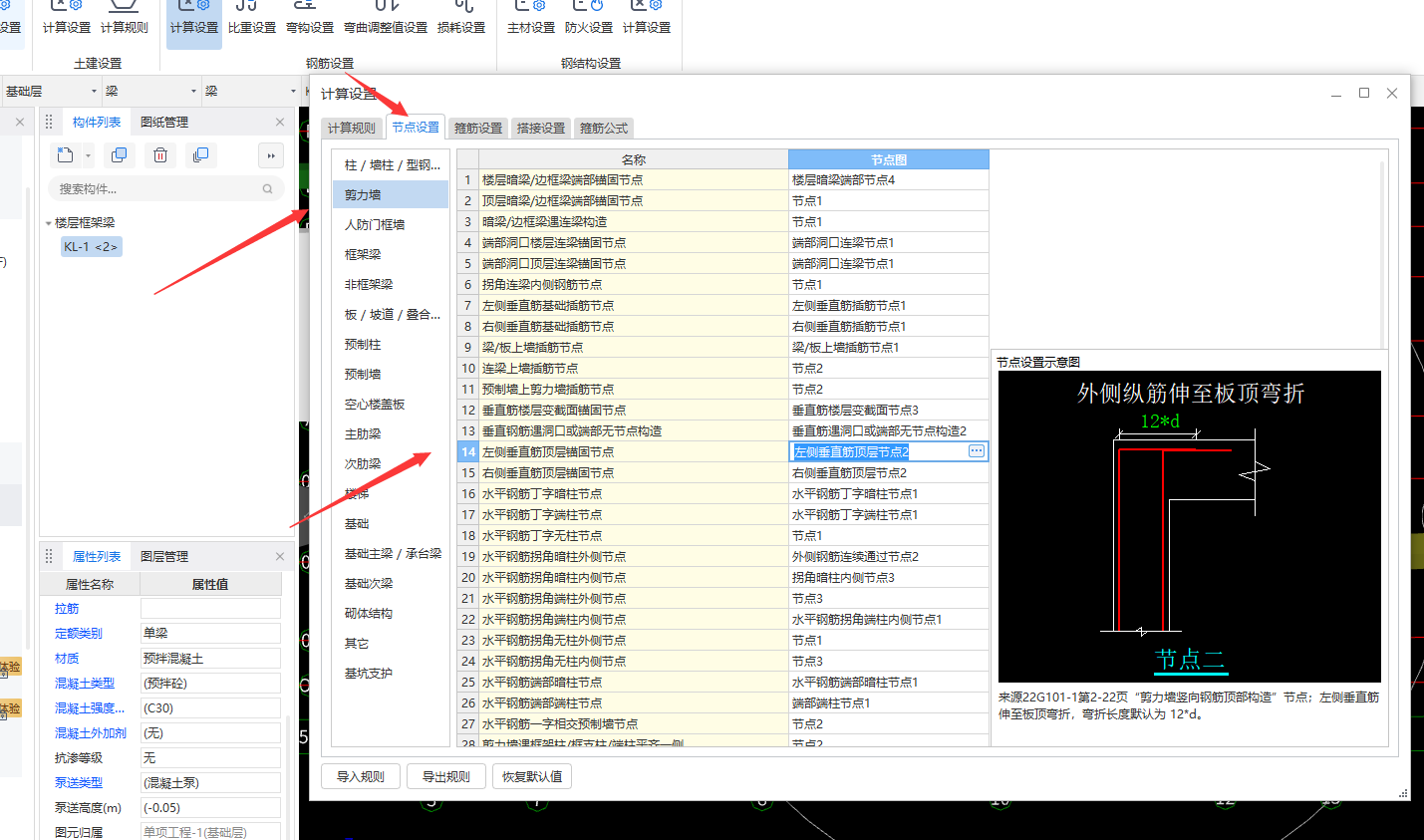Screen dimensions: 1424x840
Task: Switch to the 搭接设置 tab
Action: point(541,128)
